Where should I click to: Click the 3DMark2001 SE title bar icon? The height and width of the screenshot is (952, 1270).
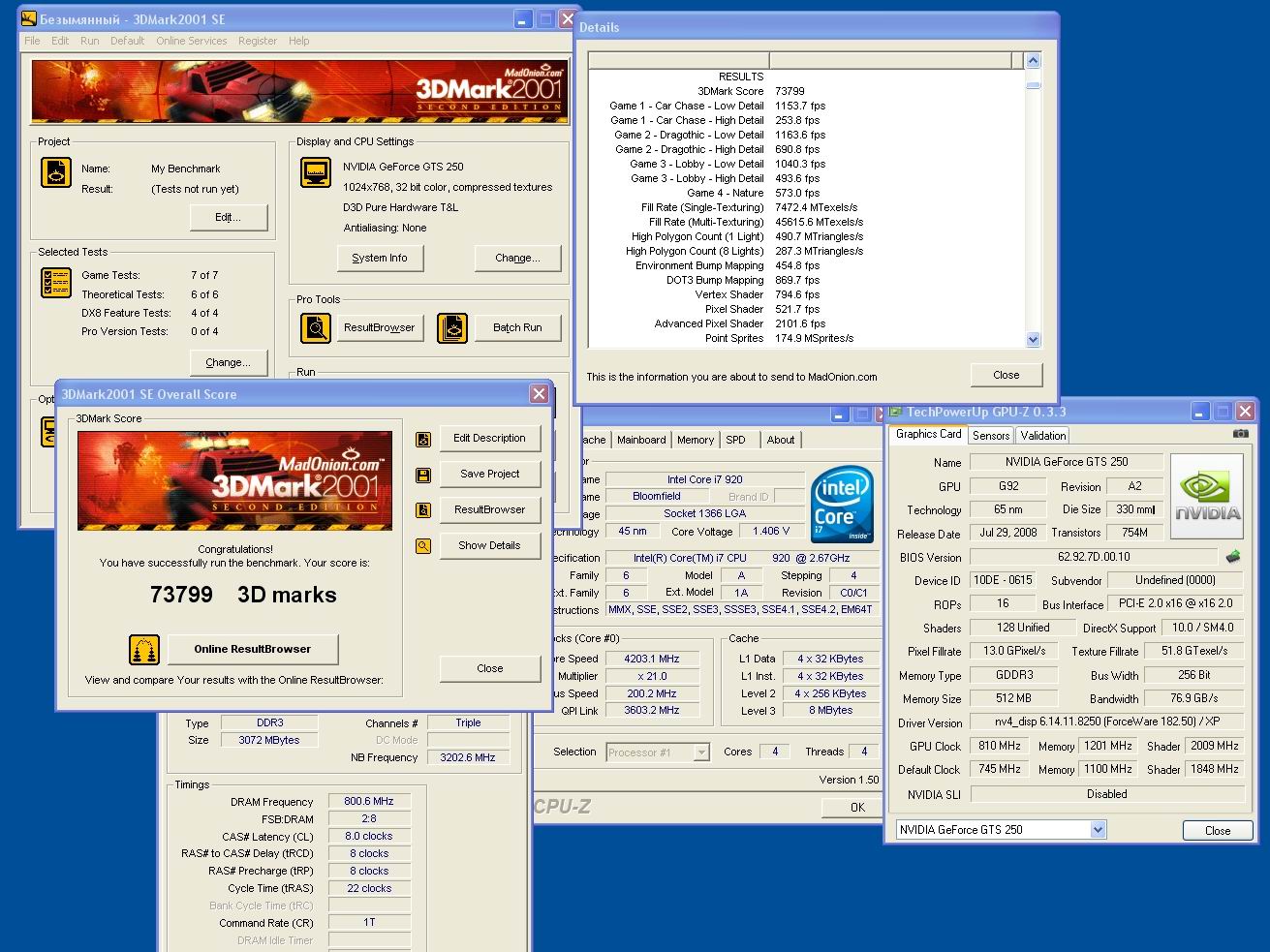pyautogui.click(x=28, y=18)
